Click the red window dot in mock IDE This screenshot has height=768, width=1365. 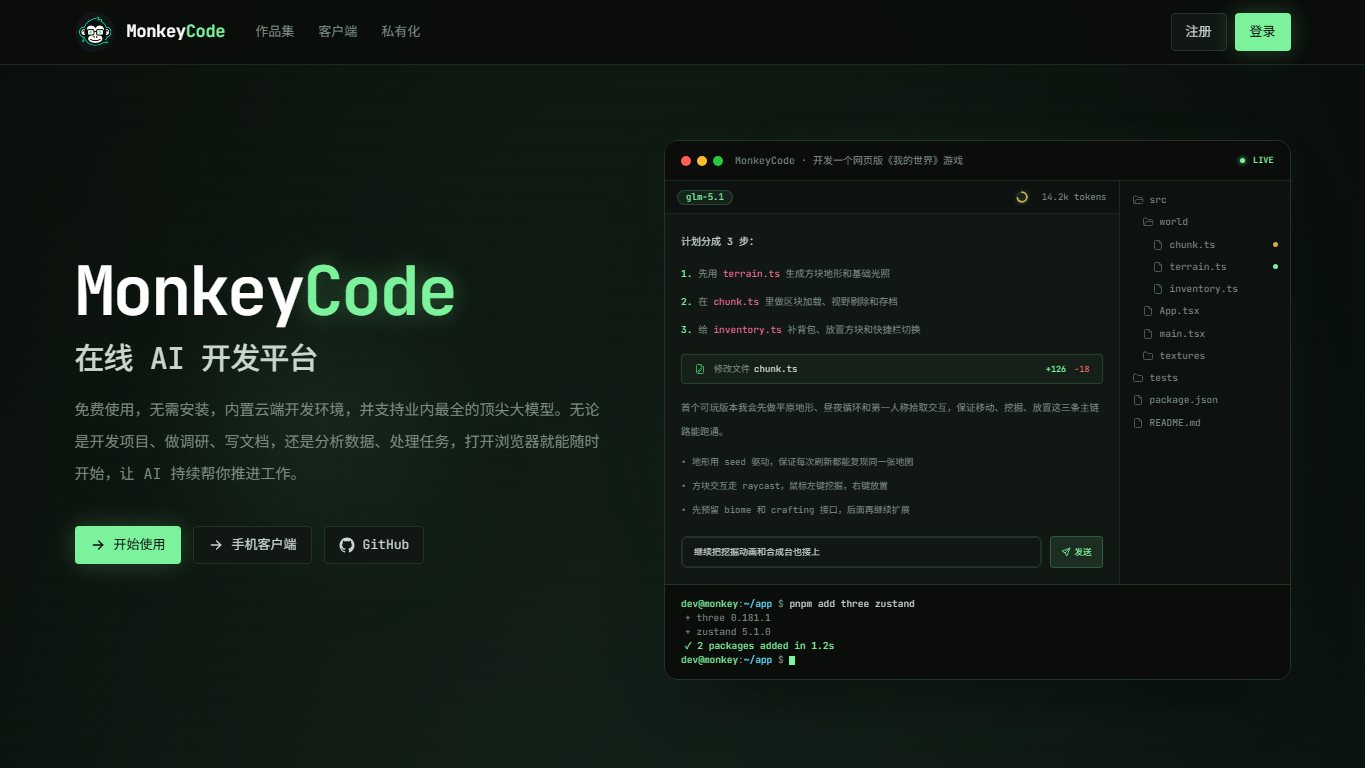pyautogui.click(x=686, y=161)
